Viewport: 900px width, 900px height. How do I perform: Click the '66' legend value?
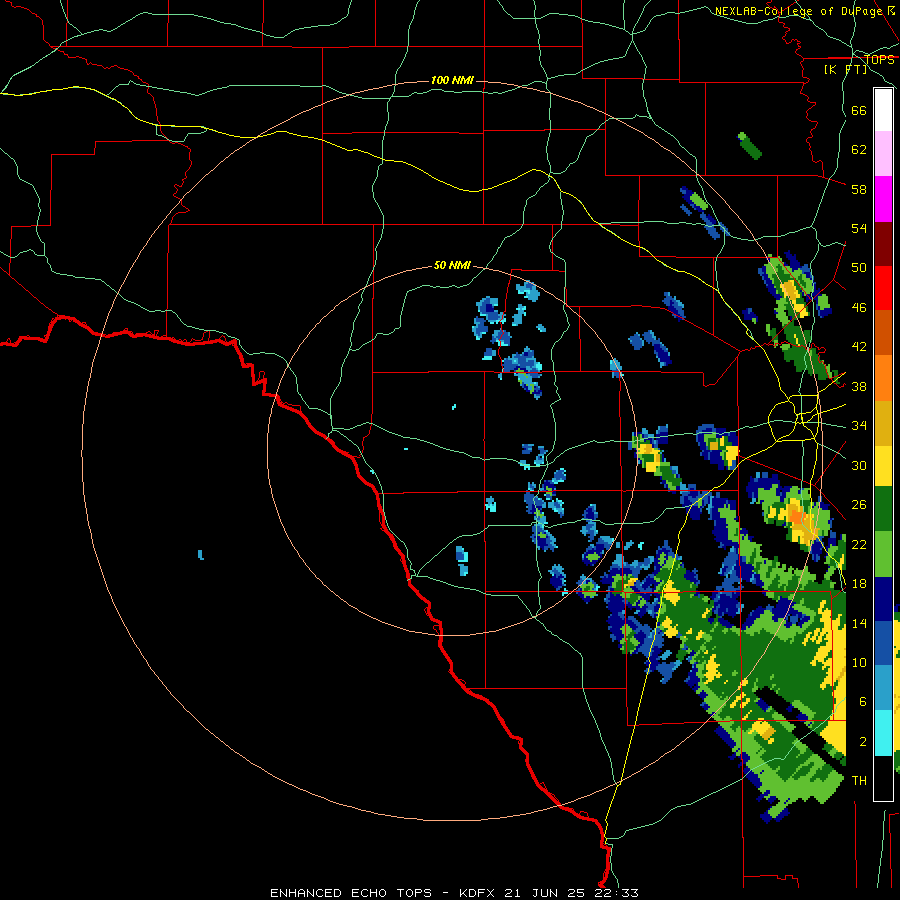point(859,110)
